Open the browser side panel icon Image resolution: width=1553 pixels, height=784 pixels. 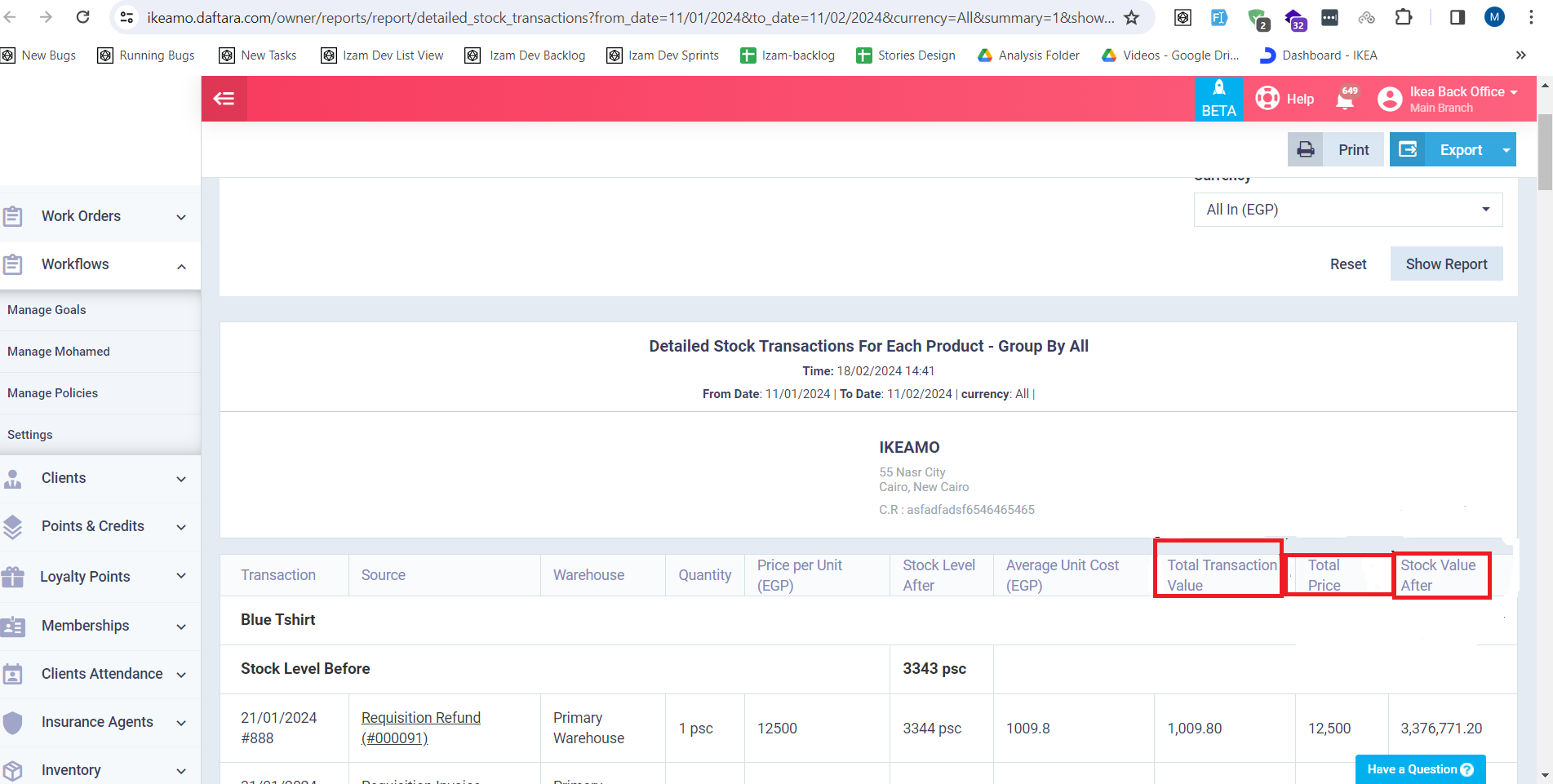click(1457, 17)
